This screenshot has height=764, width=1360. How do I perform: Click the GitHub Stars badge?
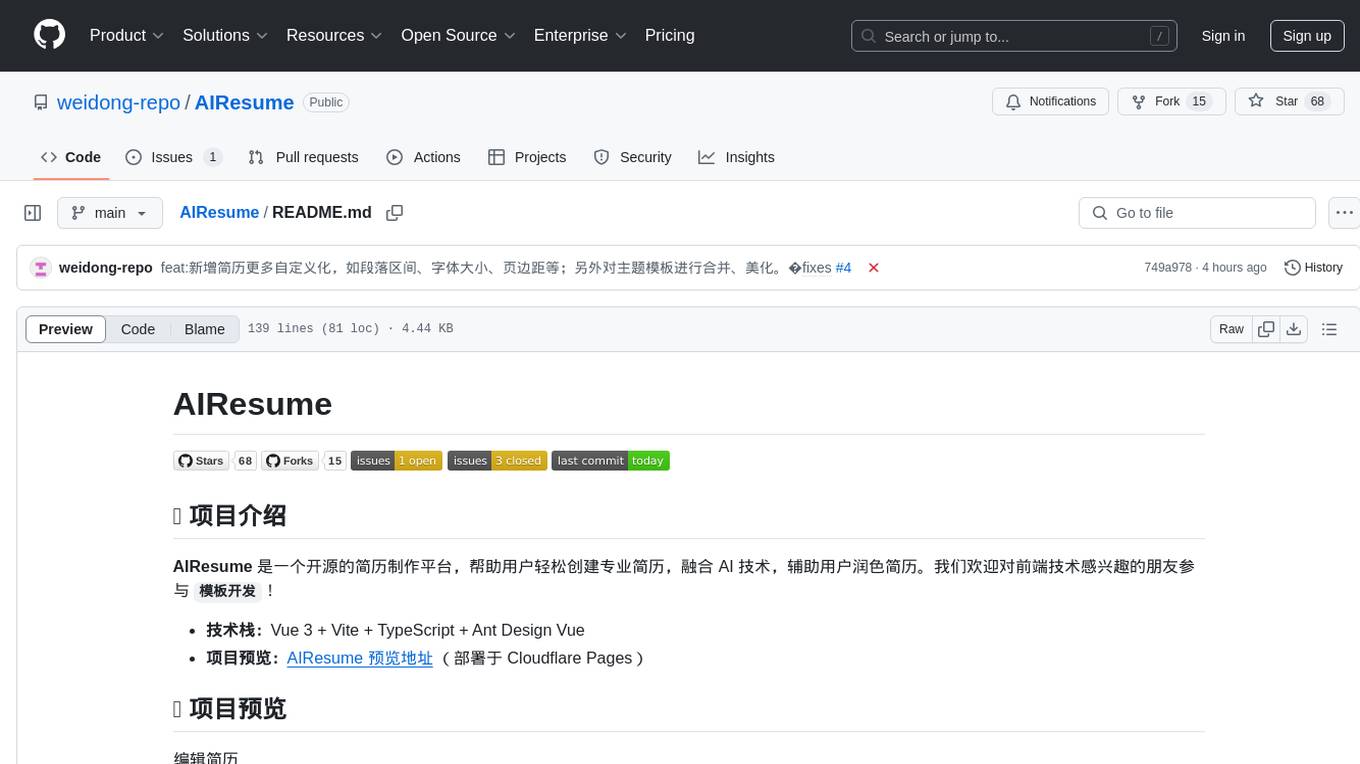pos(215,461)
